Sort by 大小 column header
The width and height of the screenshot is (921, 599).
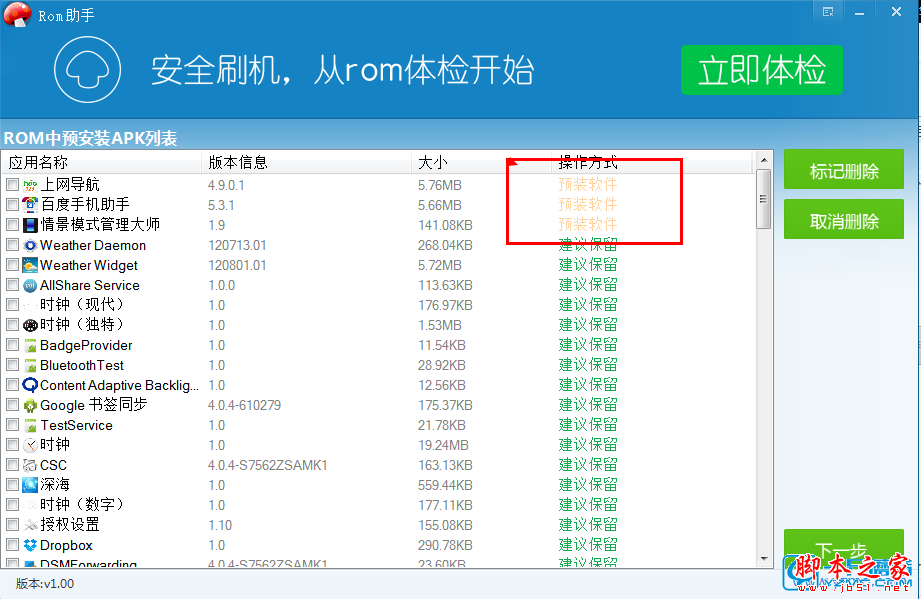(481, 162)
